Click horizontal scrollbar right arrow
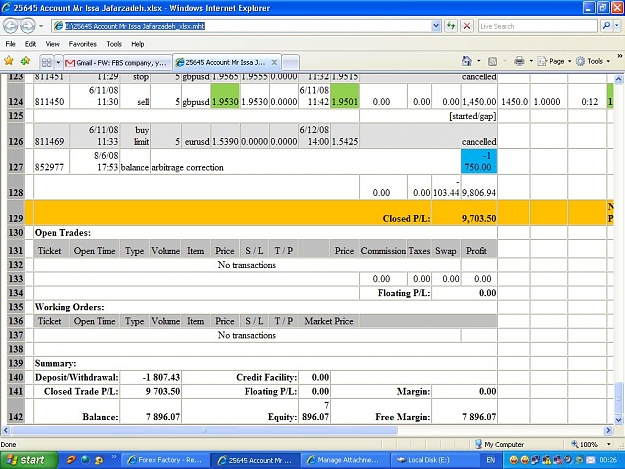Image resolution: width=625 pixels, height=469 pixels. click(x=608, y=430)
